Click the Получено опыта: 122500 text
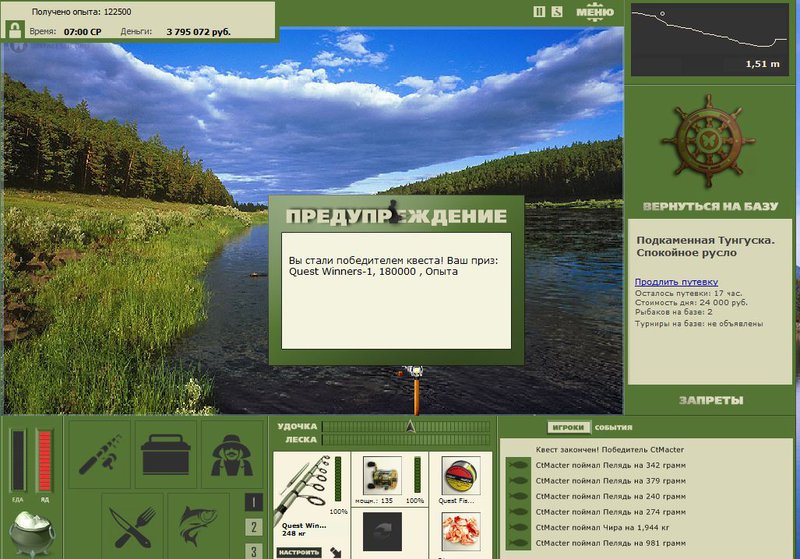The height and width of the screenshot is (559, 800). click(x=82, y=11)
